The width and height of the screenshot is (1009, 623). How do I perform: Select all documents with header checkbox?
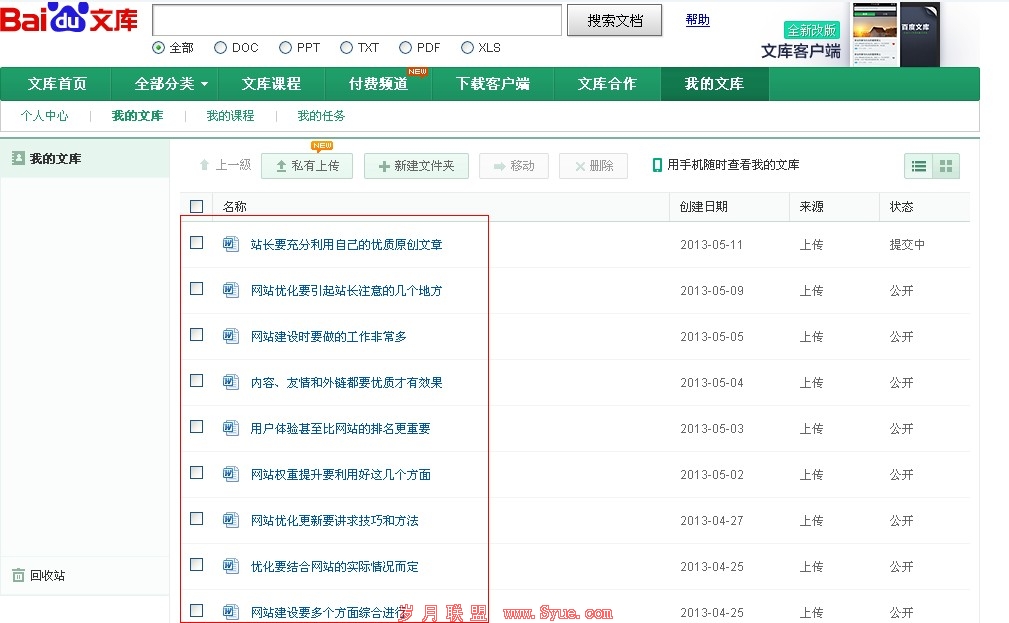[x=196, y=206]
